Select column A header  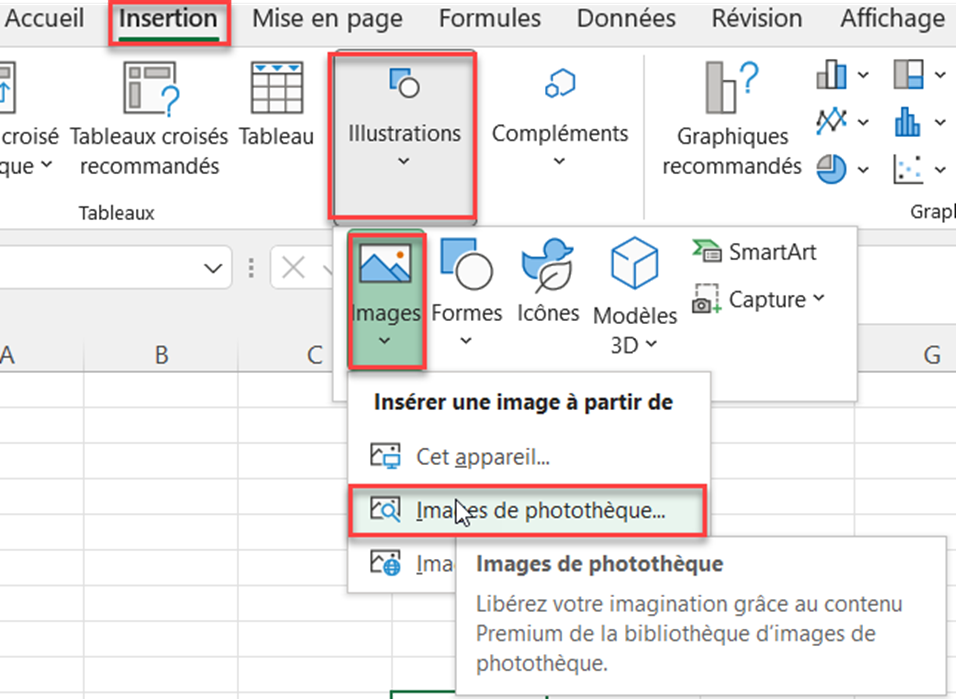coord(40,354)
